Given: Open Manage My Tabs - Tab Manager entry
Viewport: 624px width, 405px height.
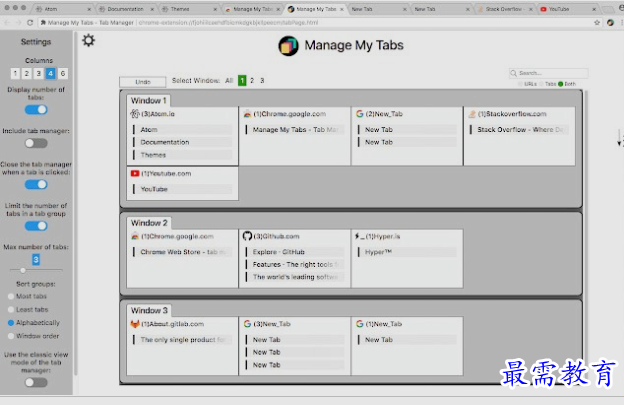Looking at the screenshot, I should click(x=295, y=129).
